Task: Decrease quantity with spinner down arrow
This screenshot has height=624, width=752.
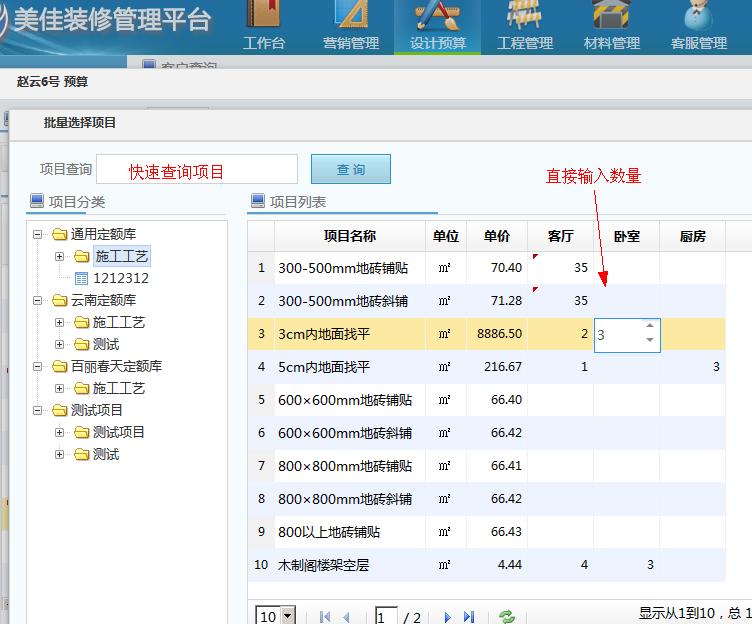Action: (650, 340)
